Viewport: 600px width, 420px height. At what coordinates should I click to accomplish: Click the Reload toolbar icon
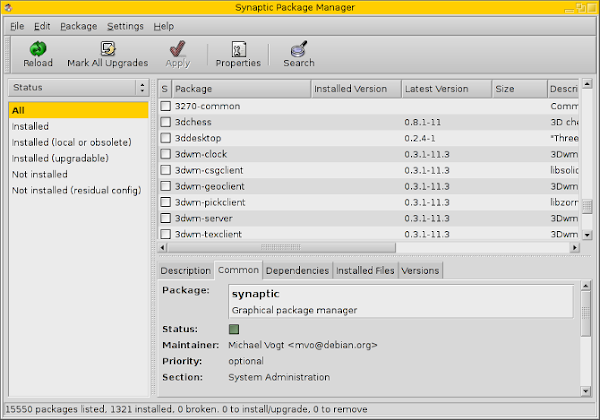tap(38, 49)
